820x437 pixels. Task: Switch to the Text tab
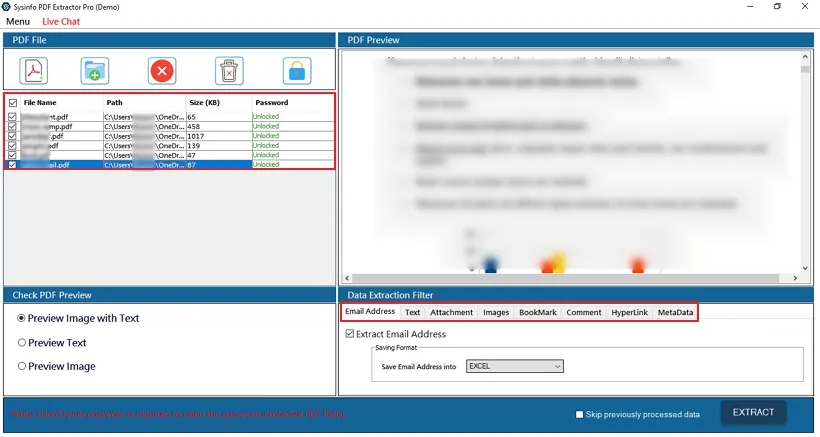413,313
